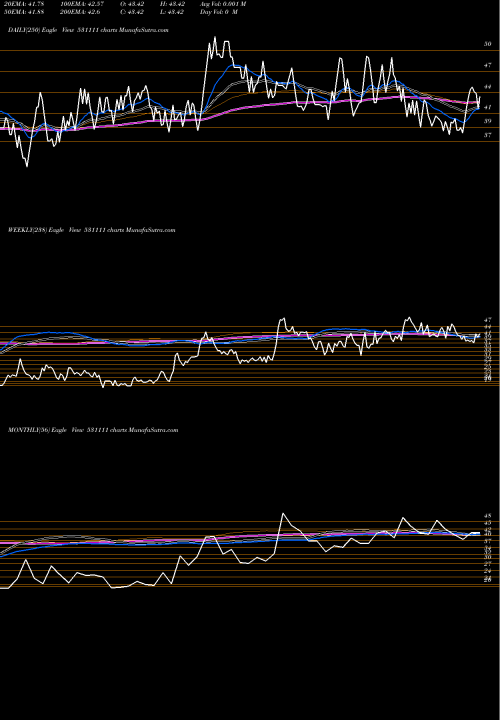Click the 20EMA value text
500x720 pixels.
coord(23,4)
